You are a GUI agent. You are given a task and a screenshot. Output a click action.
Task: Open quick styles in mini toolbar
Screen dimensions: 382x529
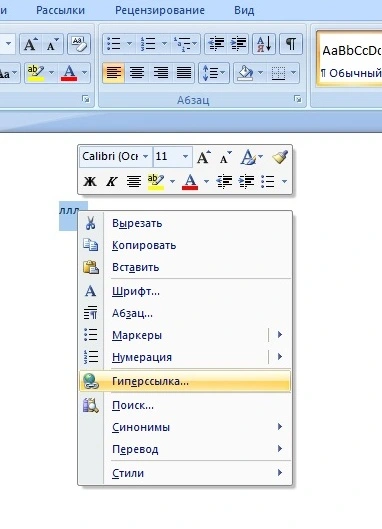coord(251,157)
